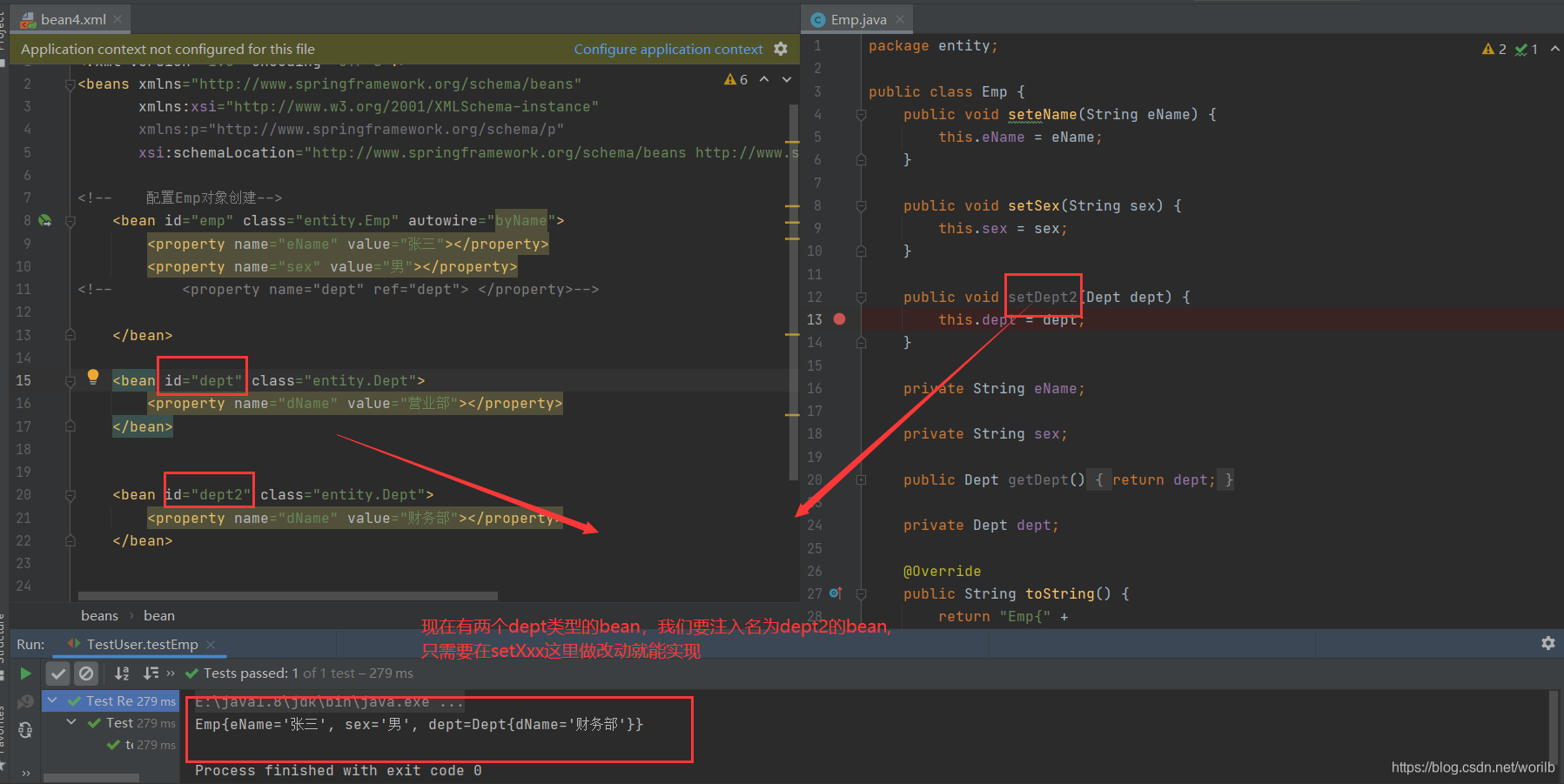Image resolution: width=1564 pixels, height=784 pixels.
Task: Use horizontal scrollbar of test tree
Action: [x=91, y=777]
